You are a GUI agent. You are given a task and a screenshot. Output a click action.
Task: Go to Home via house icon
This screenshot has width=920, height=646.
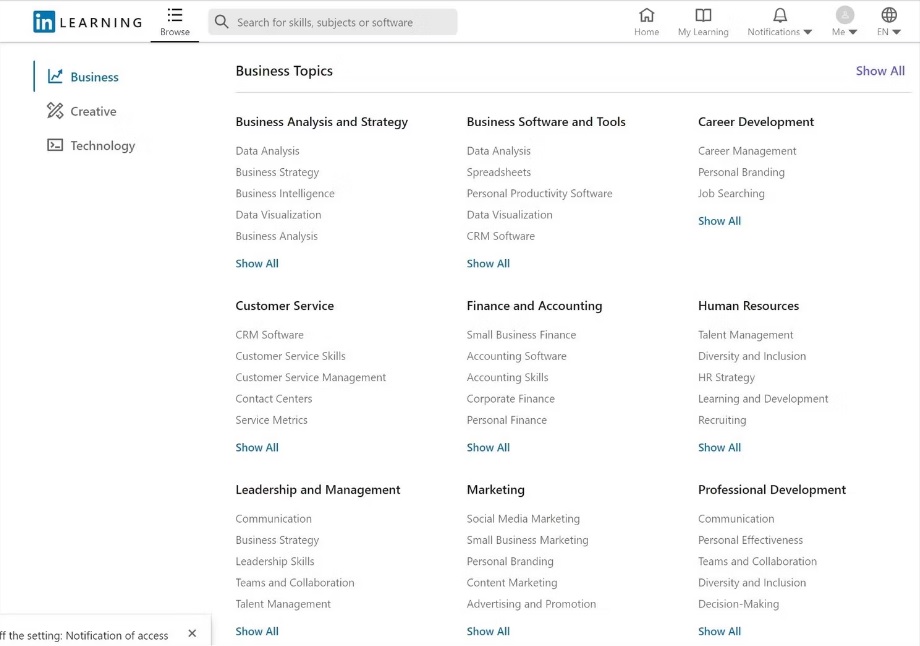[x=647, y=15]
